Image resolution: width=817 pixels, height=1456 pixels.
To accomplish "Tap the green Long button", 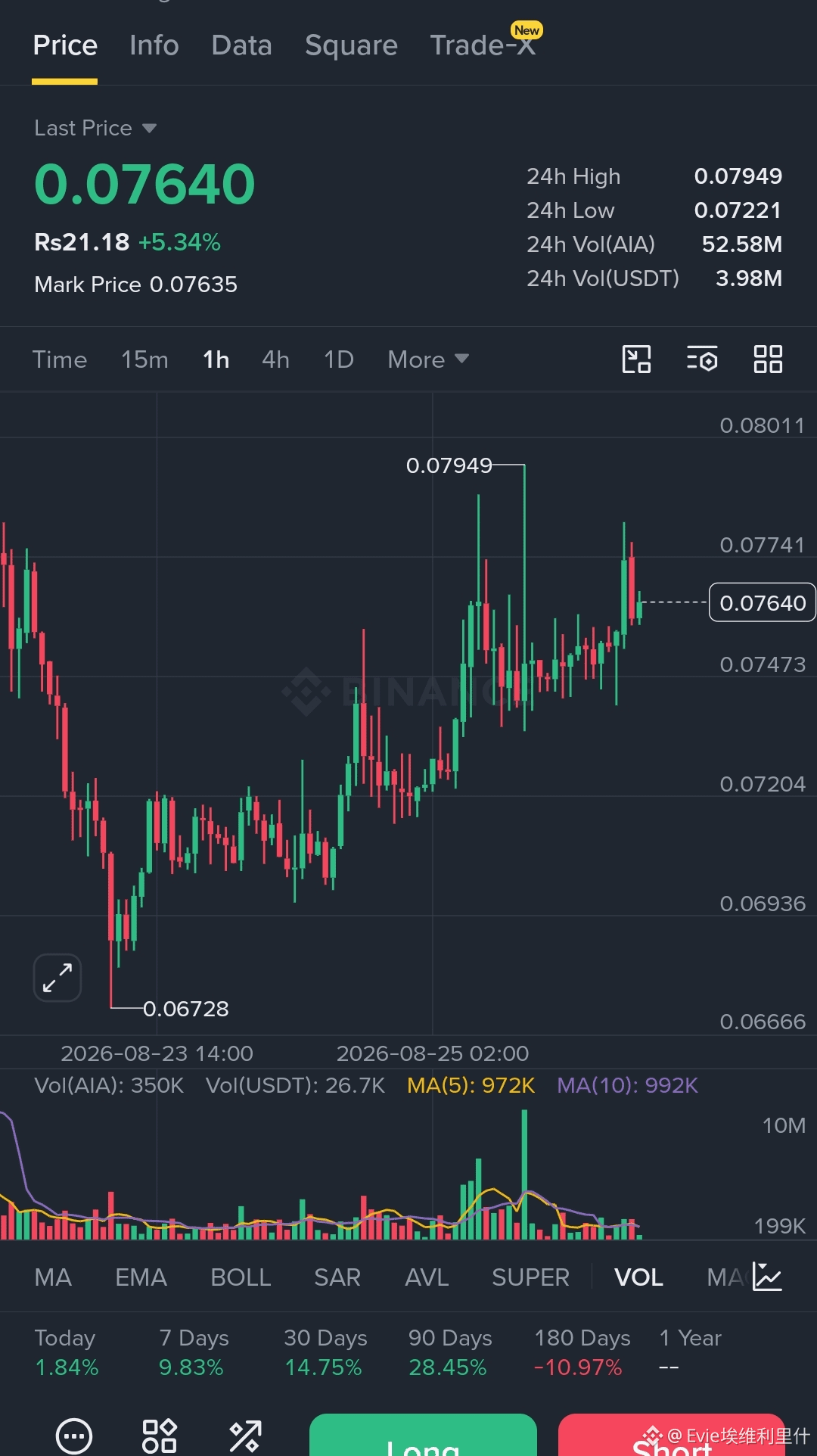I will click(x=423, y=1435).
